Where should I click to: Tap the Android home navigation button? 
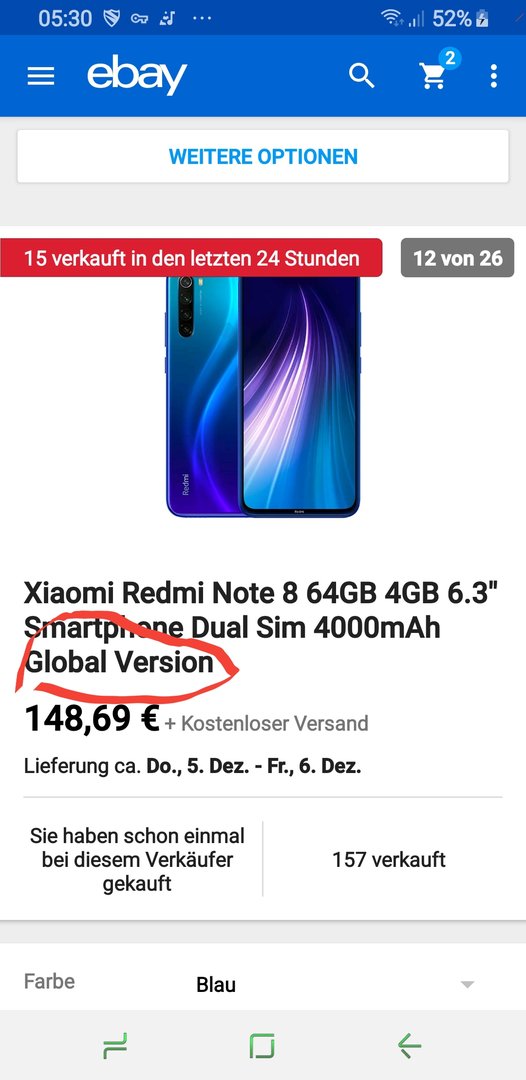coord(262,1046)
